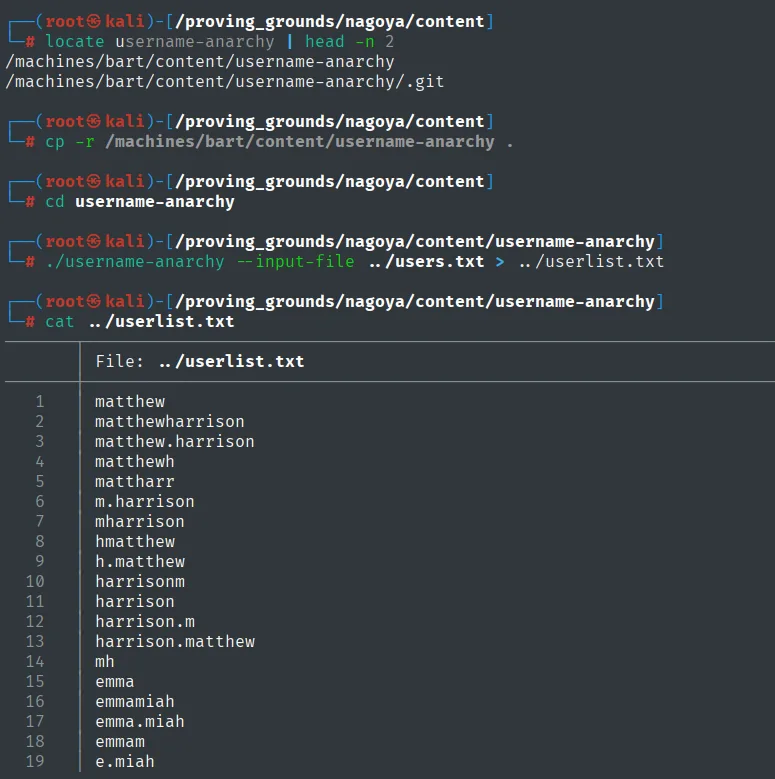Select line 11 'harrison'

coord(135,601)
